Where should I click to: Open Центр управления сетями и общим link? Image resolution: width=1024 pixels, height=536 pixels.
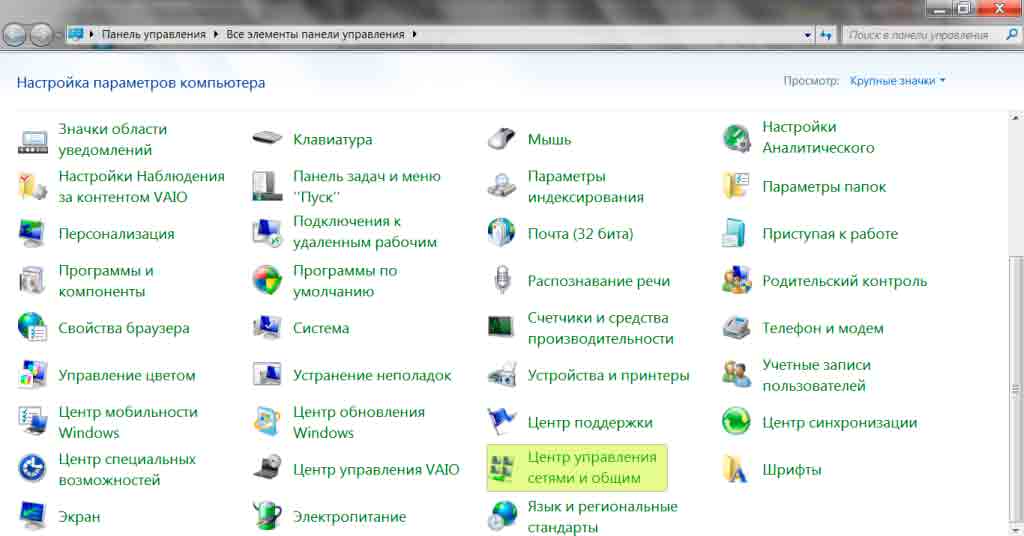click(591, 468)
